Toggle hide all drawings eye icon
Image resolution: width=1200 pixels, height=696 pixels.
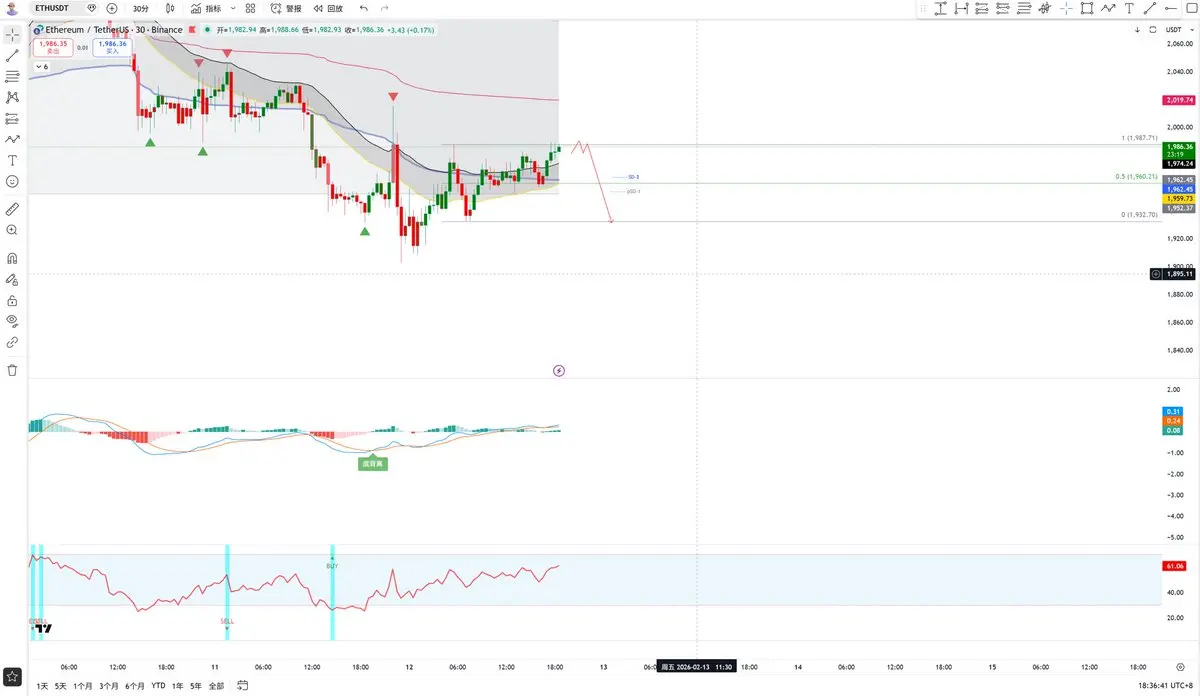point(12,321)
